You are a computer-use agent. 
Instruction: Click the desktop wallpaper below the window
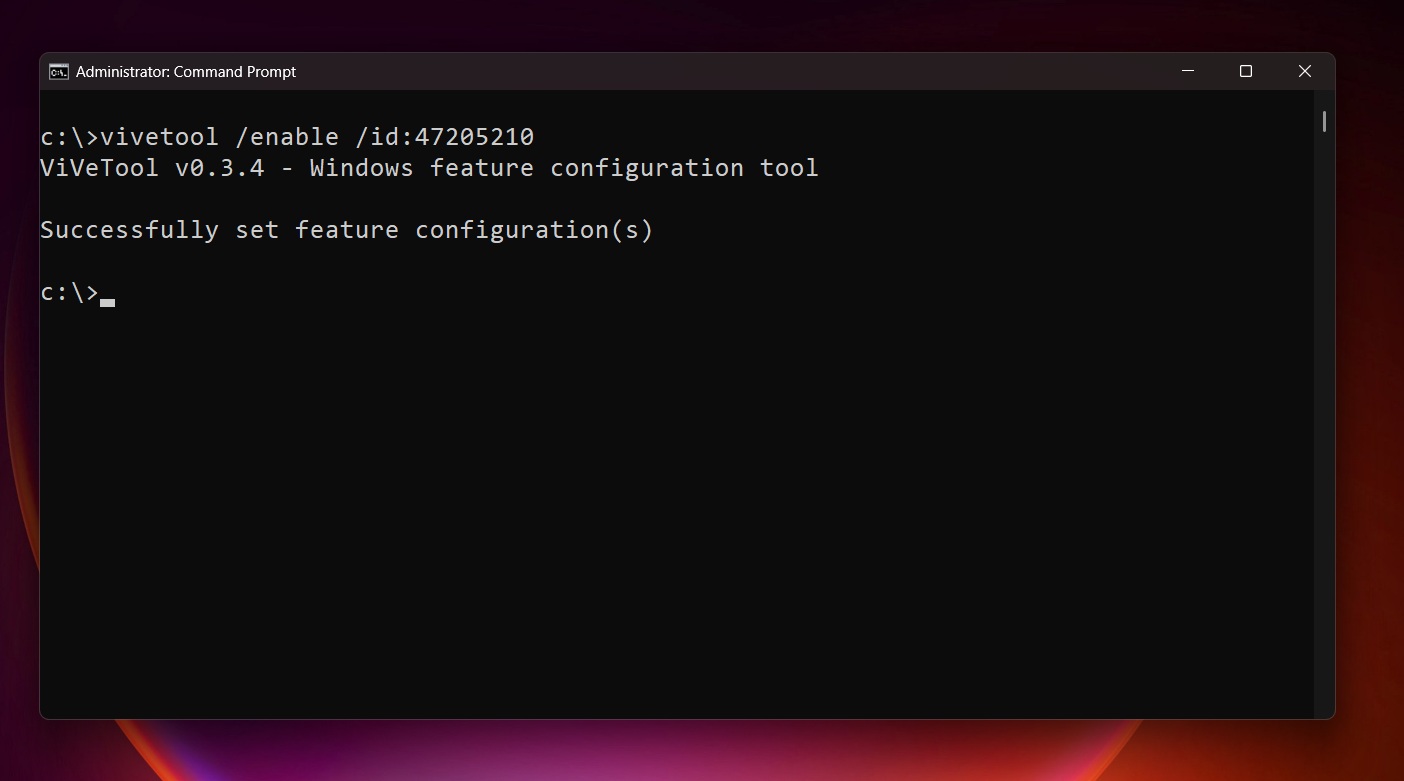[x=700, y=752]
